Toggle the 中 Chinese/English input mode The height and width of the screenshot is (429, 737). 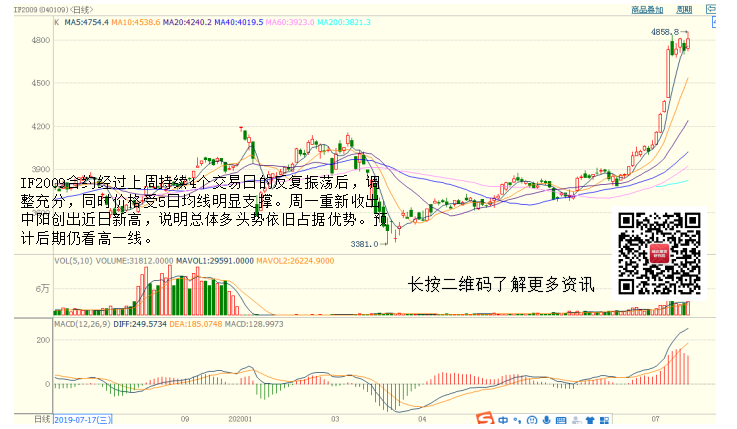[x=503, y=420]
